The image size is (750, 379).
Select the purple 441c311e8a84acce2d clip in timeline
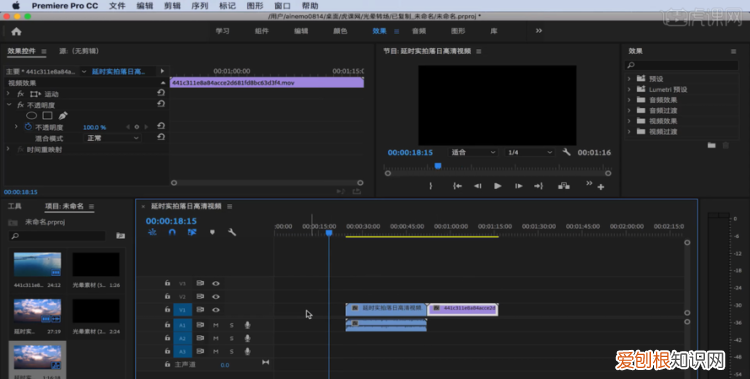463,309
